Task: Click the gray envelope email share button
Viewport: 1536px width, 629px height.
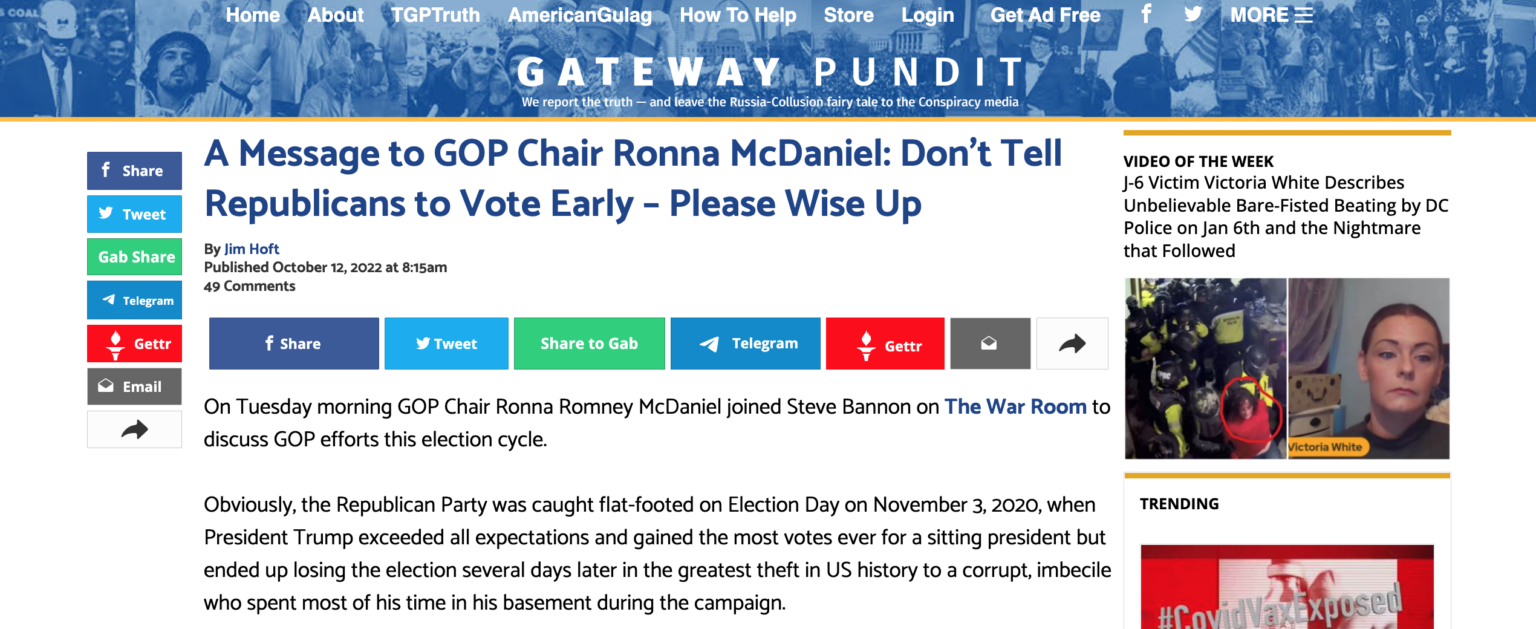Action: (989, 344)
